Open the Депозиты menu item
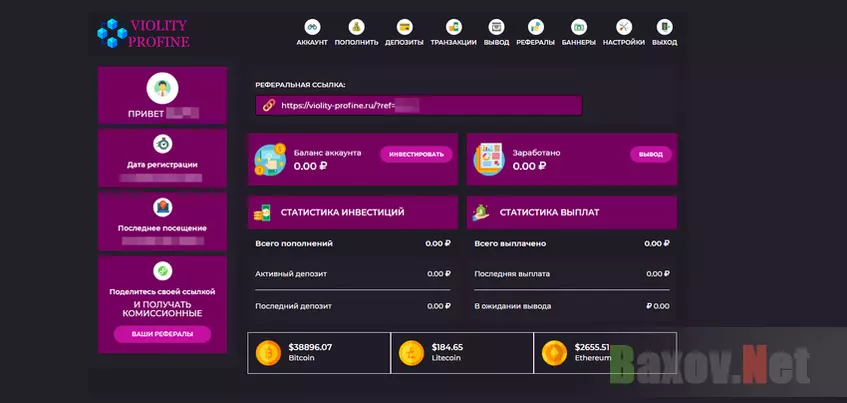Image resolution: width=847 pixels, height=403 pixels. click(x=404, y=43)
